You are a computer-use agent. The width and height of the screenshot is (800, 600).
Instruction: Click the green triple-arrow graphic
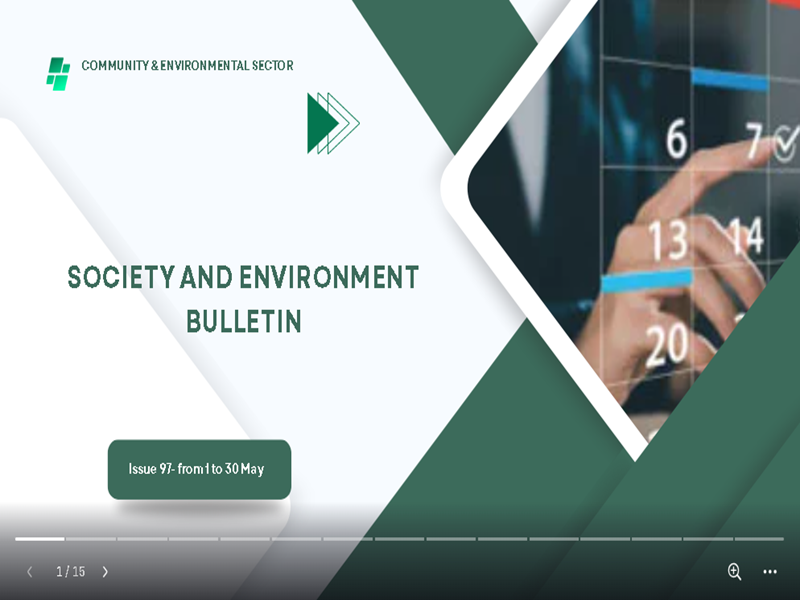333,123
